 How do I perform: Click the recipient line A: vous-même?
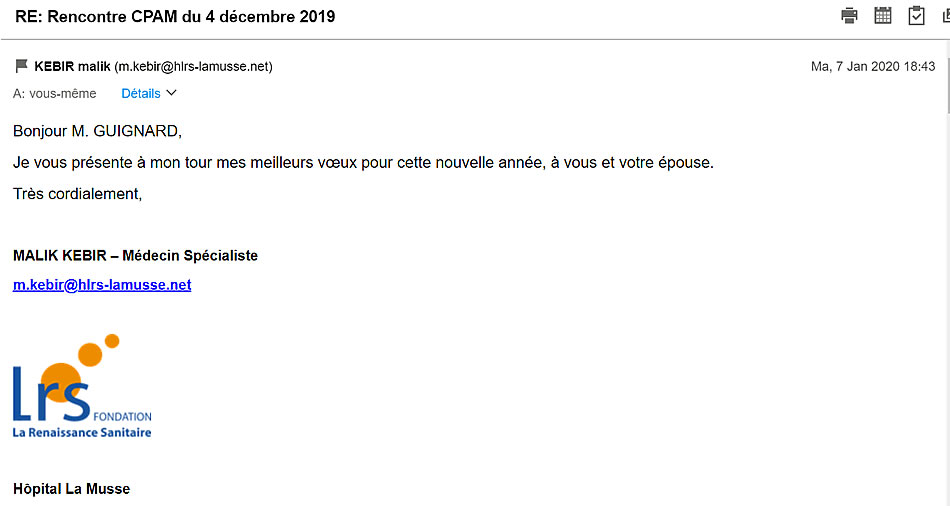tap(55, 94)
